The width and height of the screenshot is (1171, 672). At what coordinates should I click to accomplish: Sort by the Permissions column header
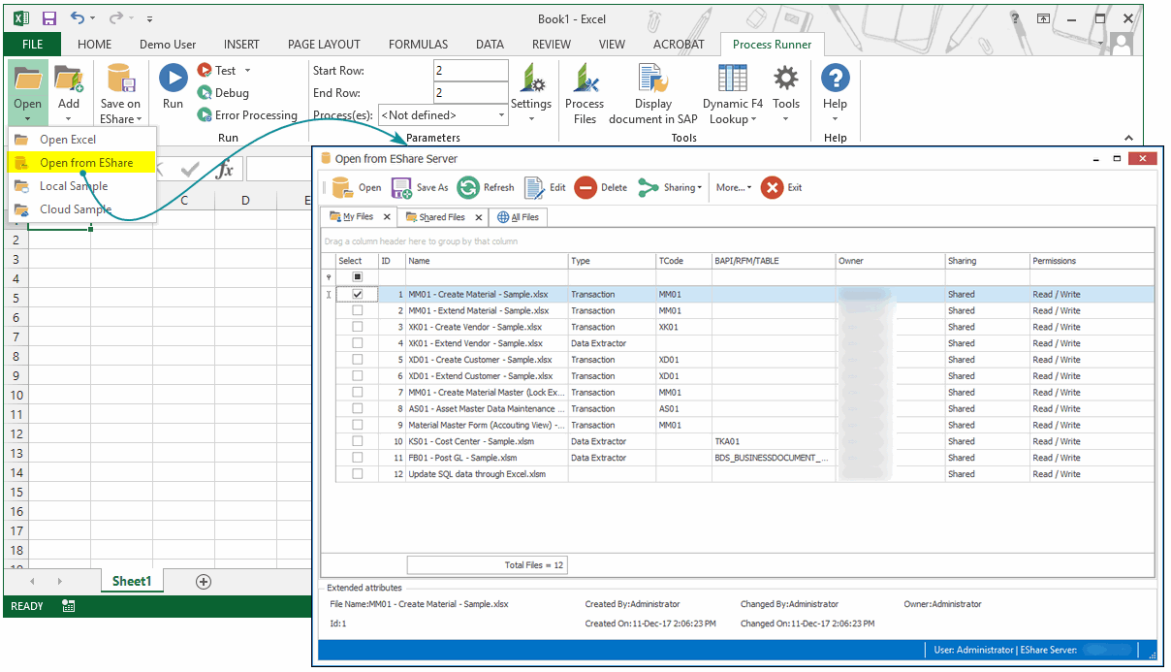[x=1092, y=261]
